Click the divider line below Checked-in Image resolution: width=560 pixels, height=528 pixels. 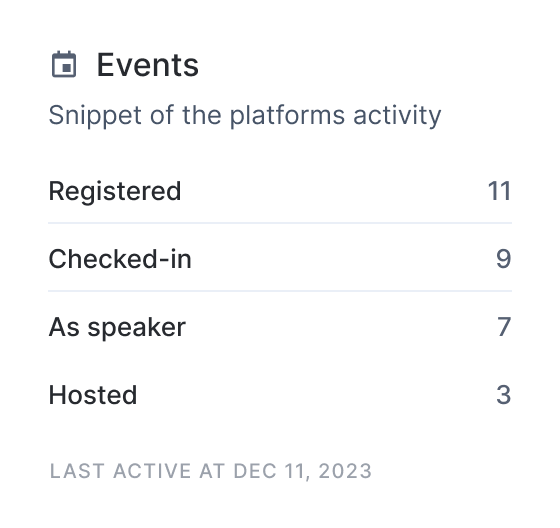pos(280,291)
